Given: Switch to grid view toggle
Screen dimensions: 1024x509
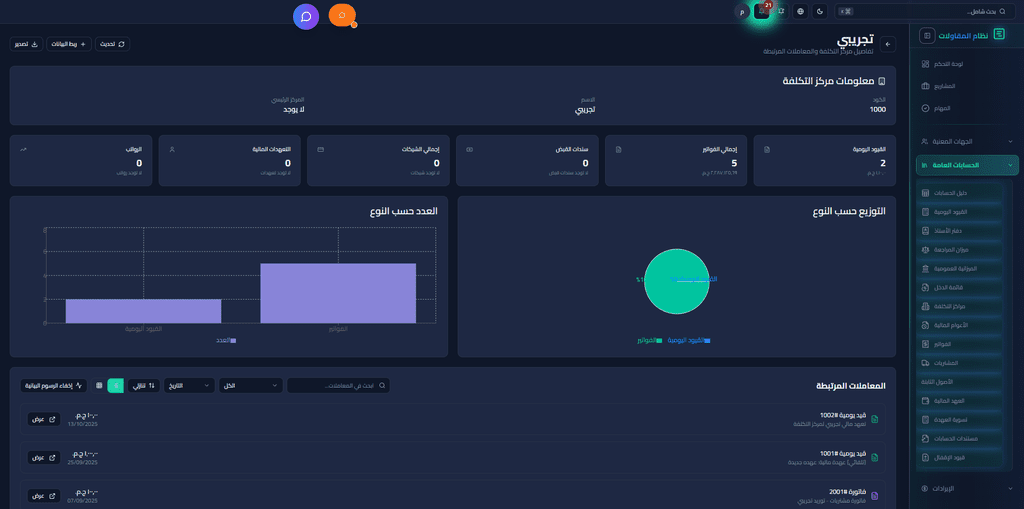Looking at the screenshot, I should click(99, 386).
